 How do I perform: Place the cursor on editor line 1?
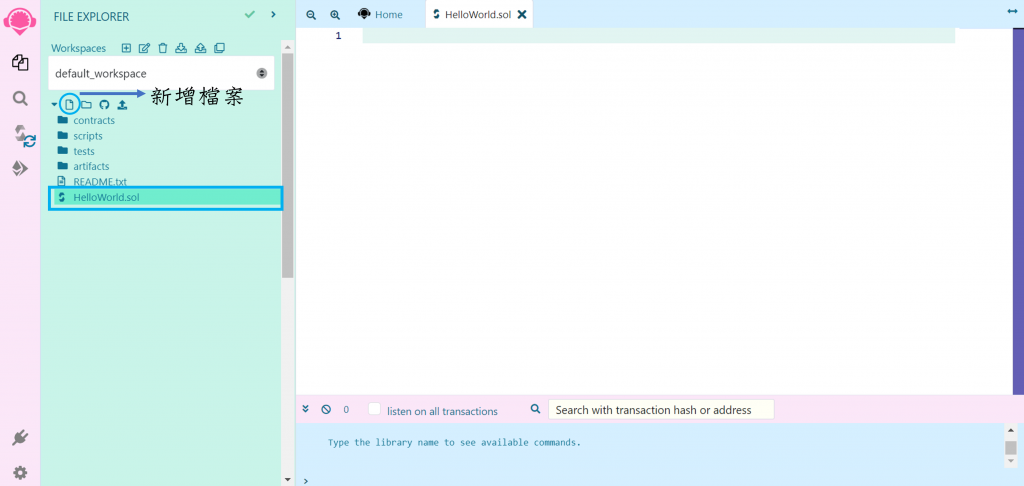tap(658, 36)
